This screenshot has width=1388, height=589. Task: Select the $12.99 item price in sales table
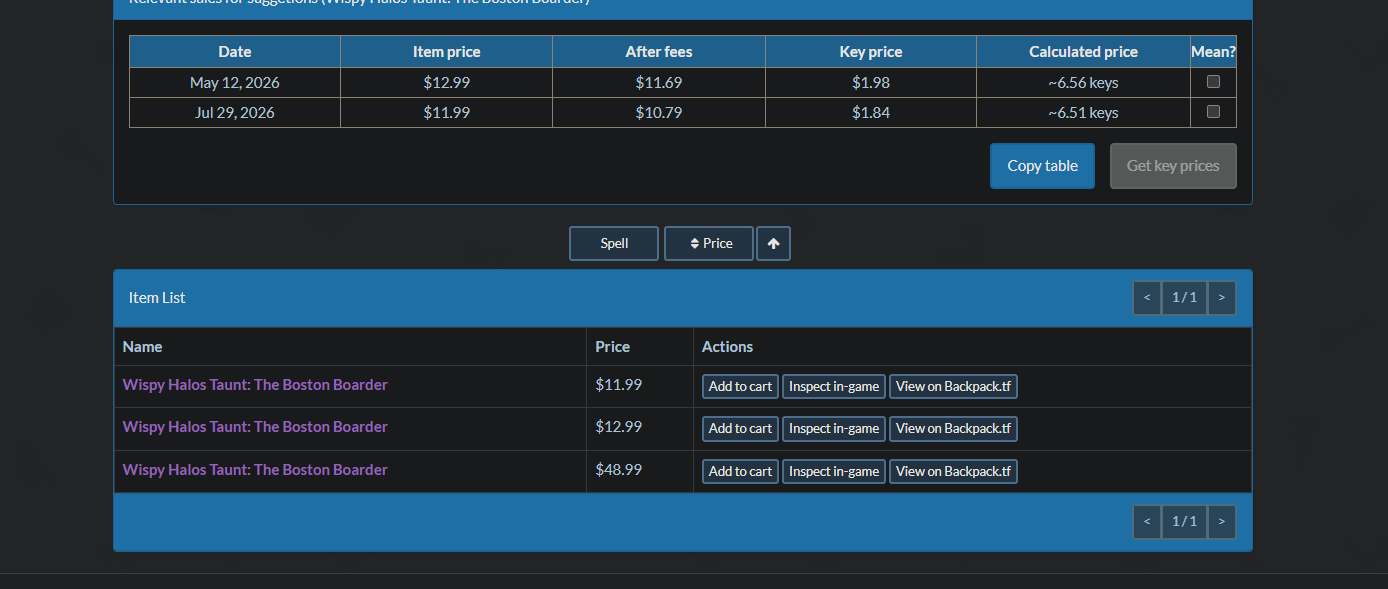[x=446, y=82]
